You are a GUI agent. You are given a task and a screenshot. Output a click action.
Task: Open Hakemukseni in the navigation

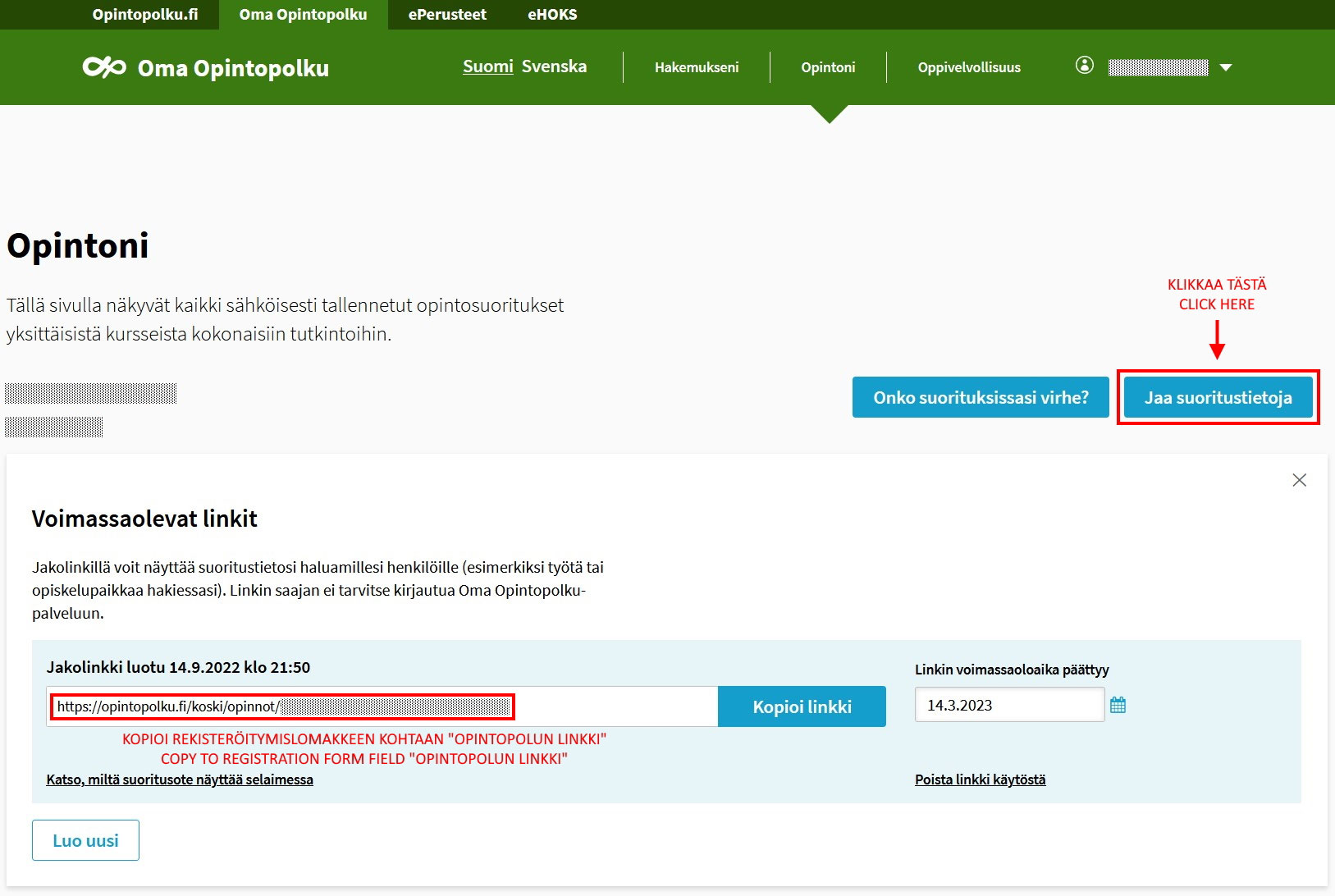[697, 67]
